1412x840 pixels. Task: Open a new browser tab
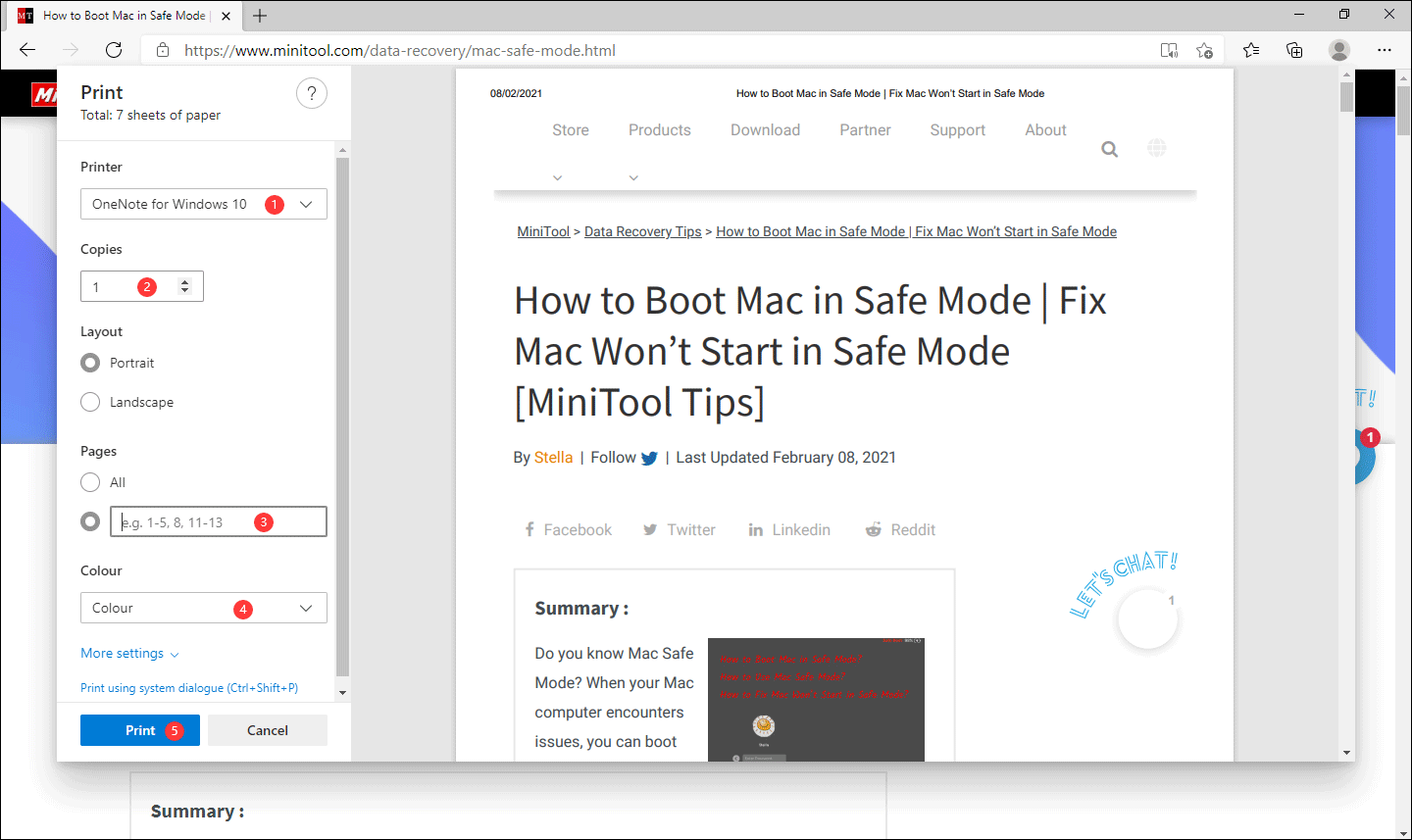tap(260, 16)
